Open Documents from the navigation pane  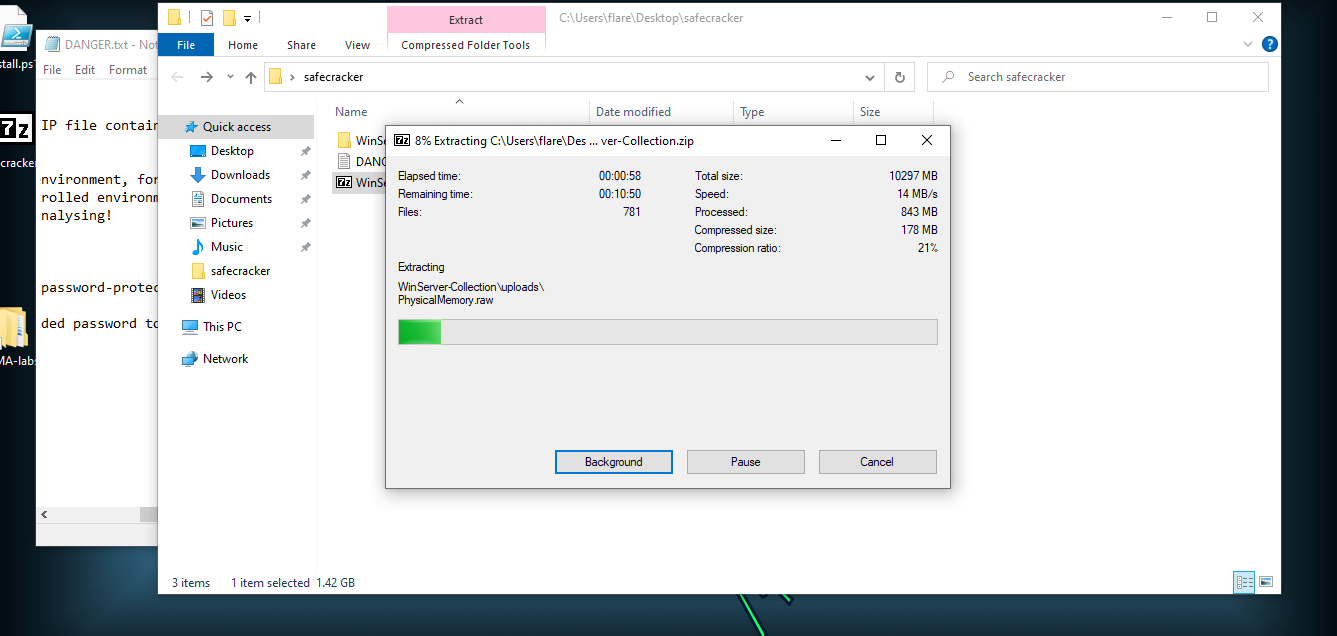point(241,199)
